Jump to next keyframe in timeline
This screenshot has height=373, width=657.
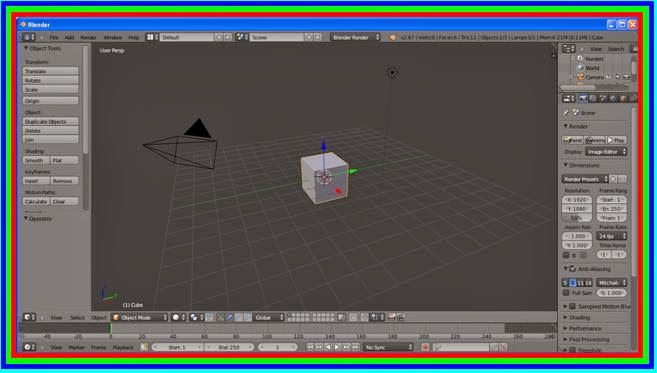pos(347,347)
